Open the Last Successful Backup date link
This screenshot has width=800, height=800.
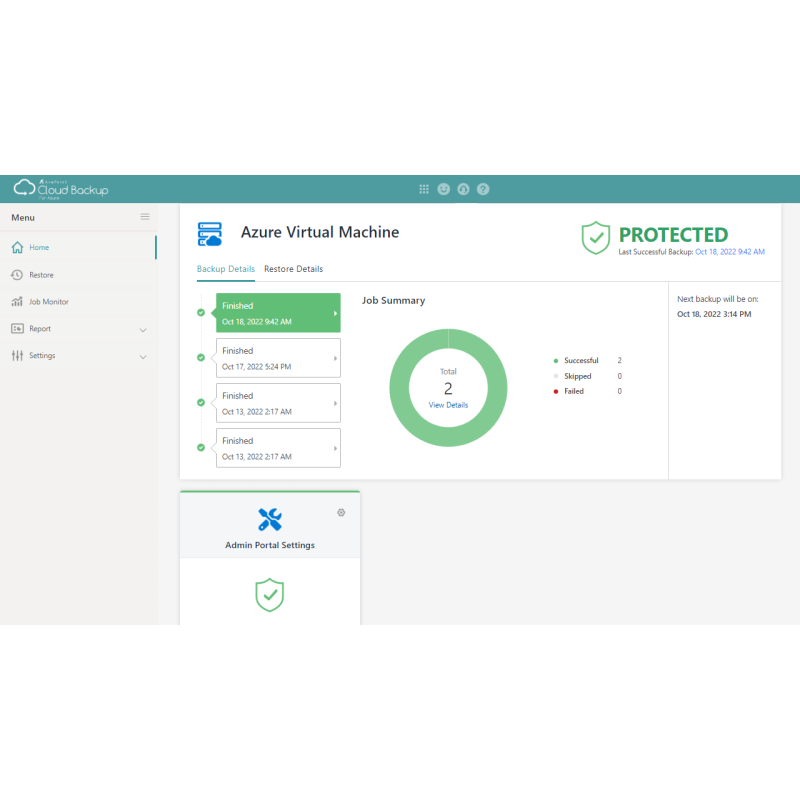coord(730,252)
